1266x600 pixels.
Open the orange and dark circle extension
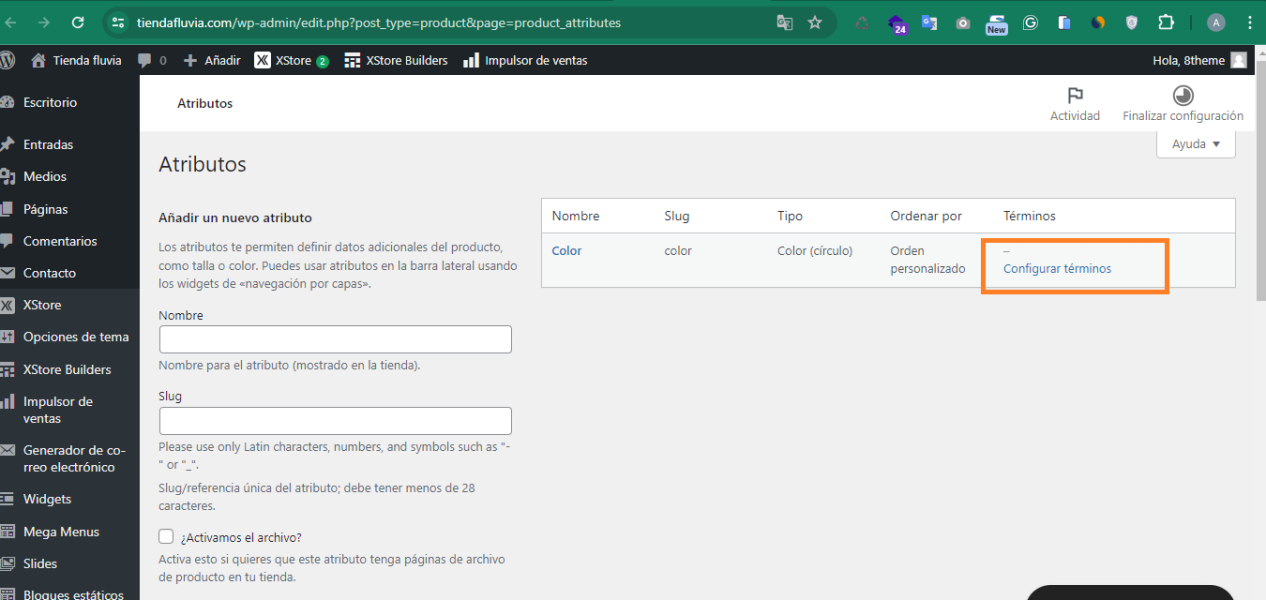pyautogui.click(x=1098, y=22)
